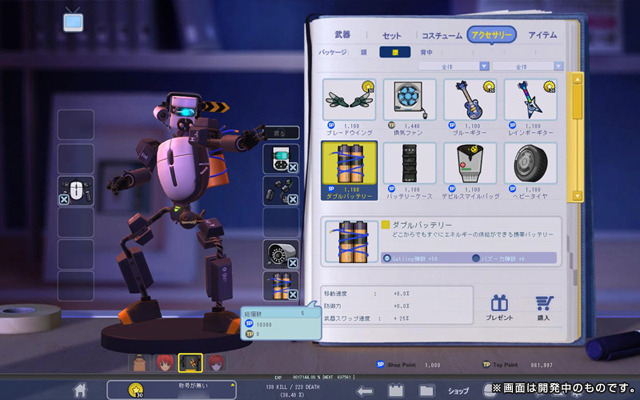Remove equipped security camera with X
640x400 pixels.
click(293, 263)
